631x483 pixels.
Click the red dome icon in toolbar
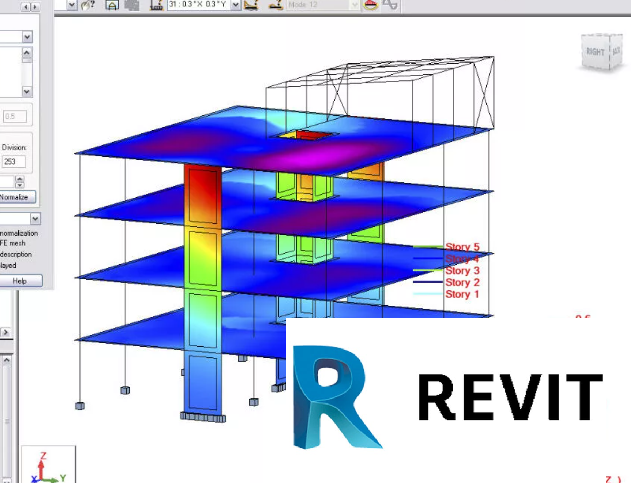coord(371,5)
